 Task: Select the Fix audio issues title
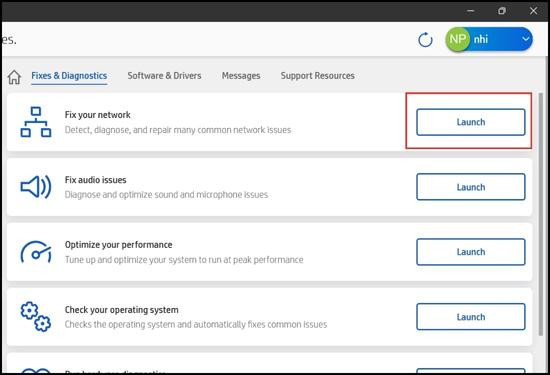click(x=95, y=180)
